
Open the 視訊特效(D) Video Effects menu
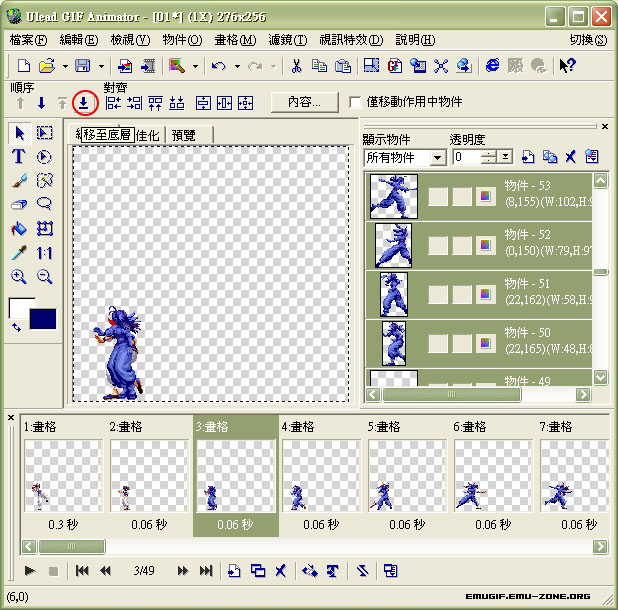click(351, 40)
